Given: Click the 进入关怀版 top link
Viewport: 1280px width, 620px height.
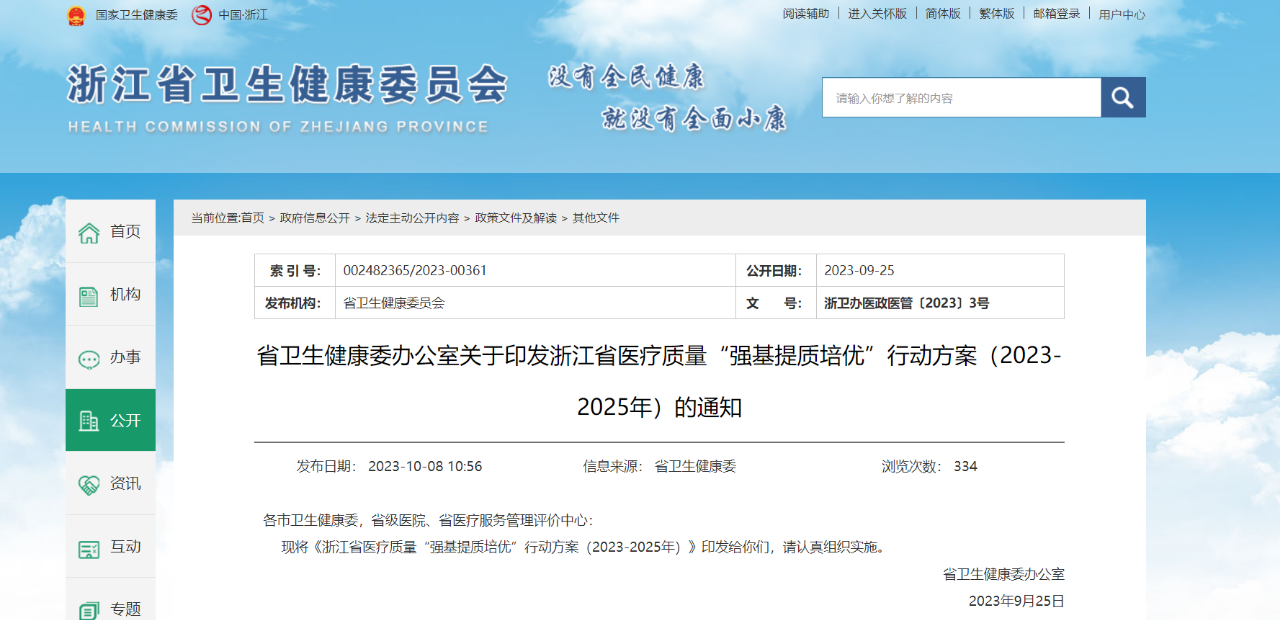Looking at the screenshot, I should coord(877,14).
